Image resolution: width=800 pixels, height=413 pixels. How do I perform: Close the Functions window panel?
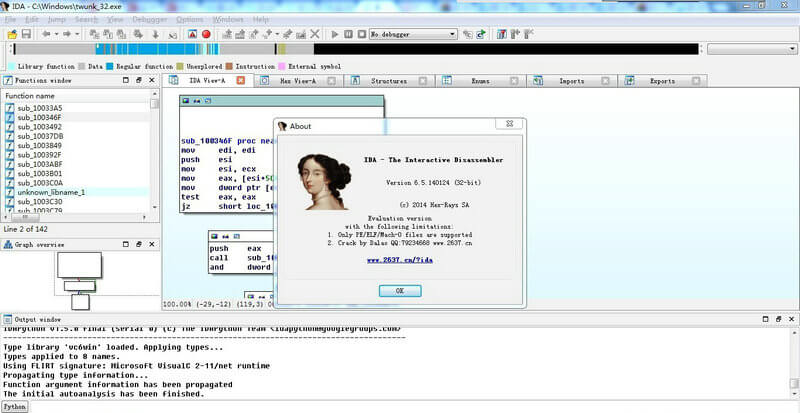pyautogui.click(x=153, y=80)
